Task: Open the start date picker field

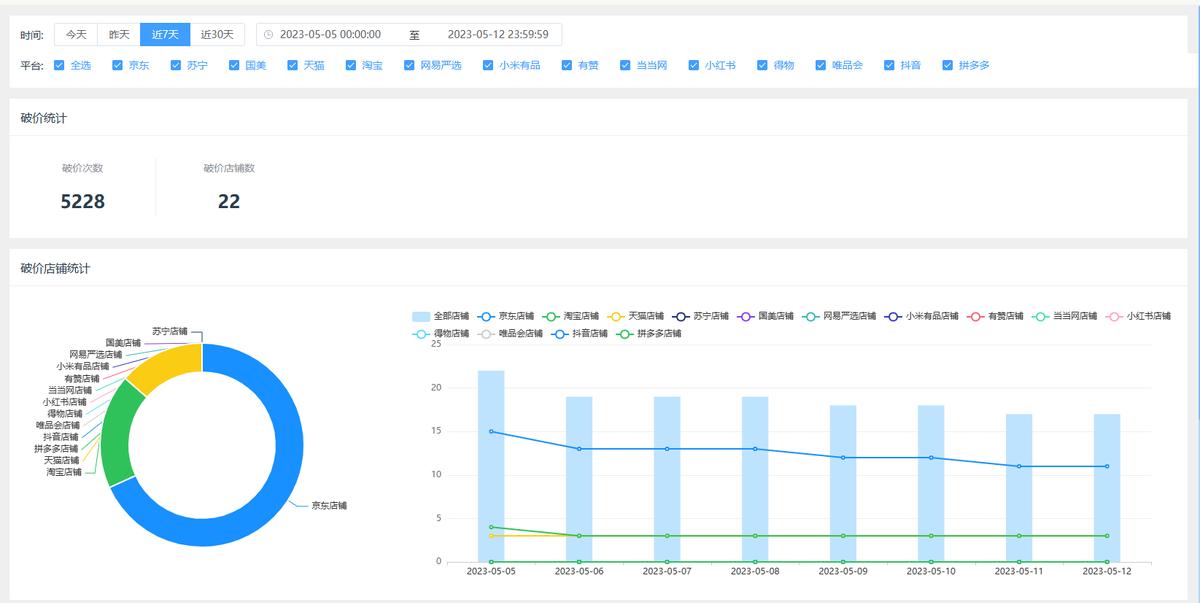Action: [330, 35]
